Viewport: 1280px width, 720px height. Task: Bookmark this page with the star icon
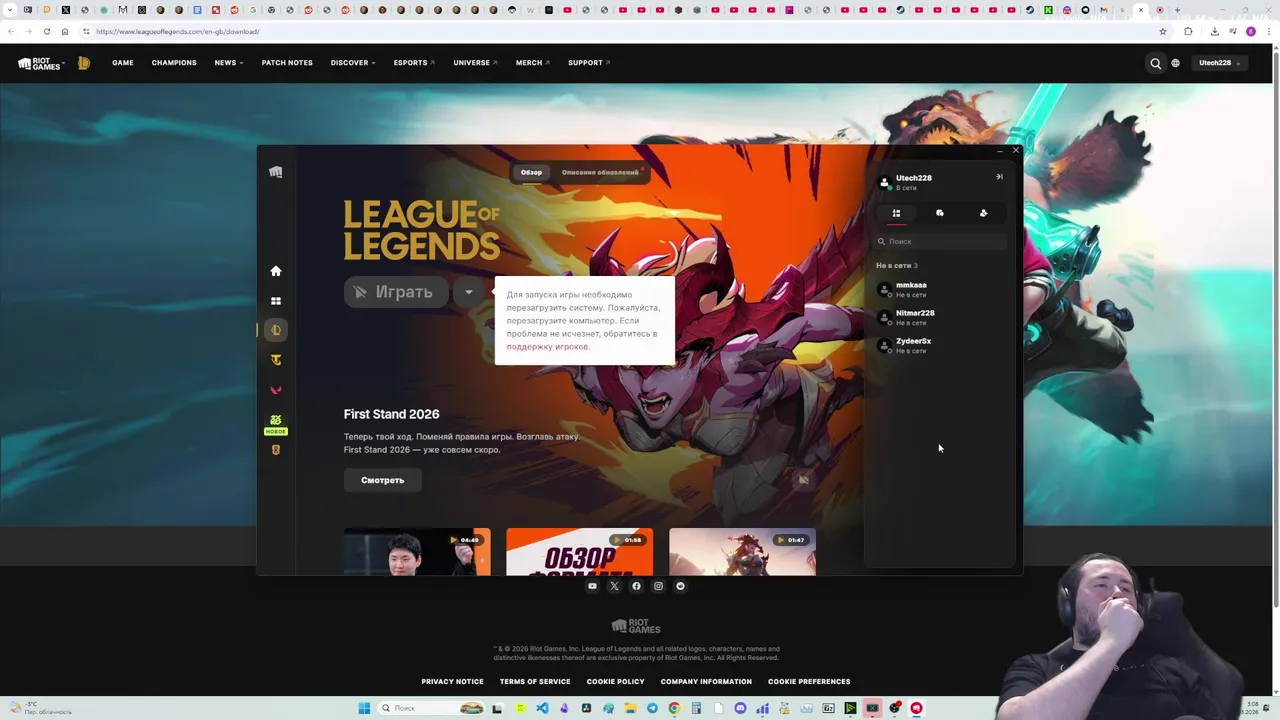(x=1163, y=31)
